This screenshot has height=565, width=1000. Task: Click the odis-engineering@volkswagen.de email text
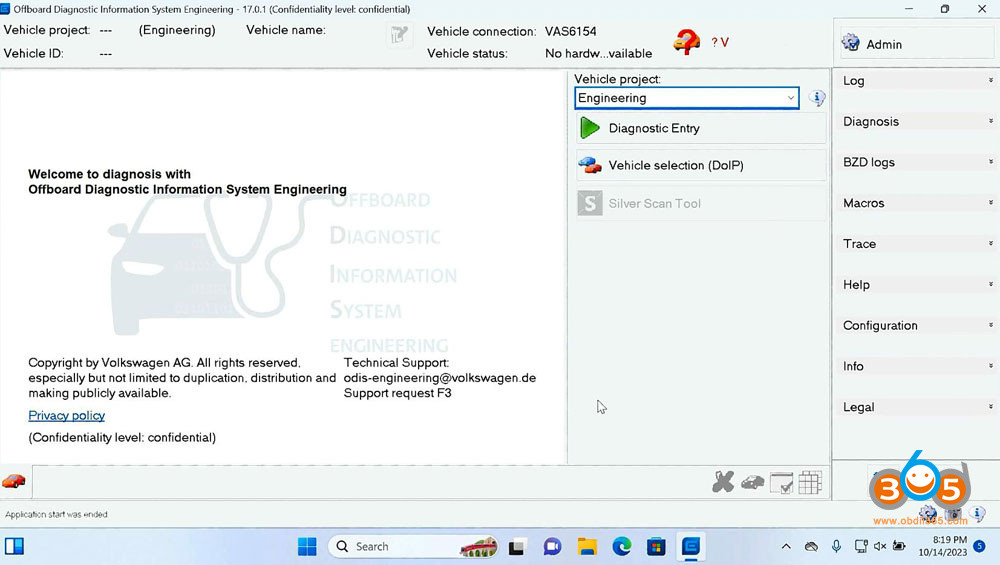pos(439,378)
